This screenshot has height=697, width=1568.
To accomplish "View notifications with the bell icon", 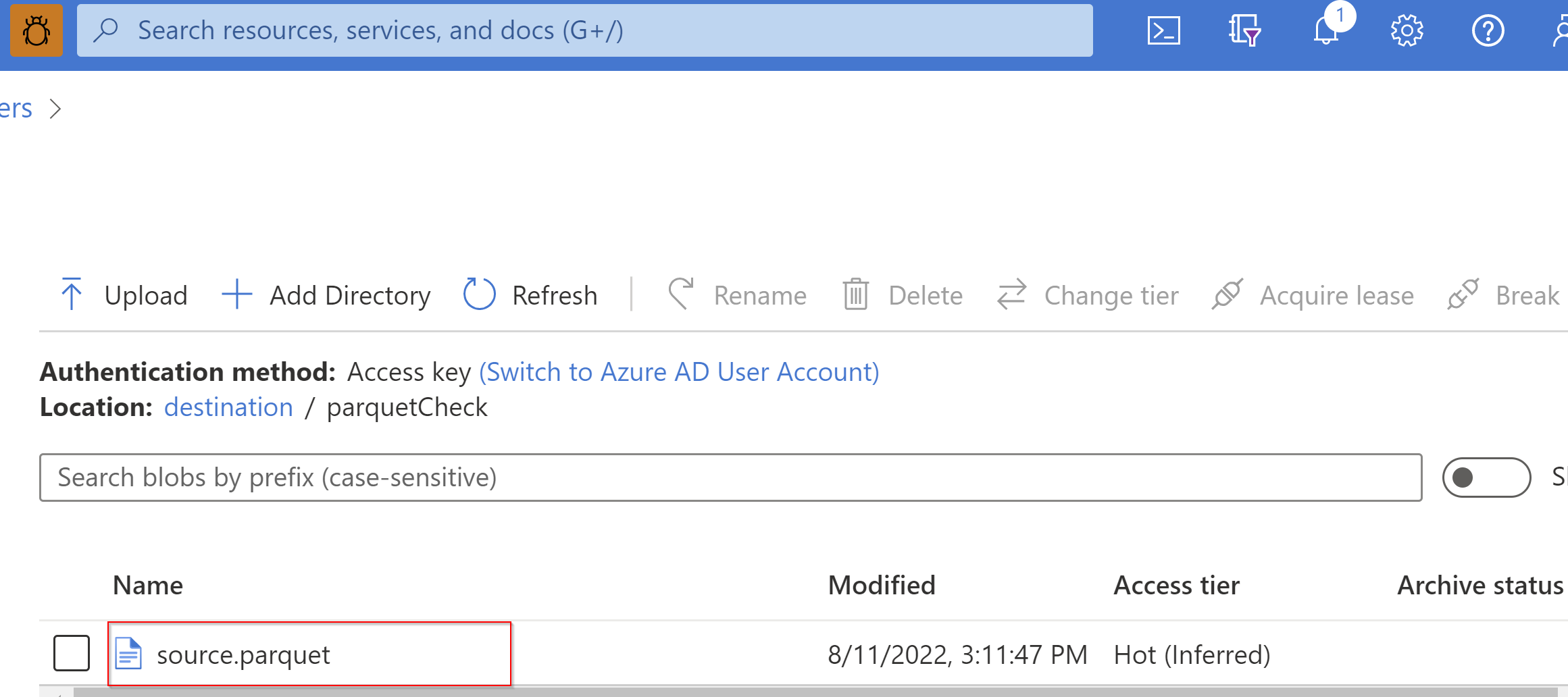I will (1326, 30).
